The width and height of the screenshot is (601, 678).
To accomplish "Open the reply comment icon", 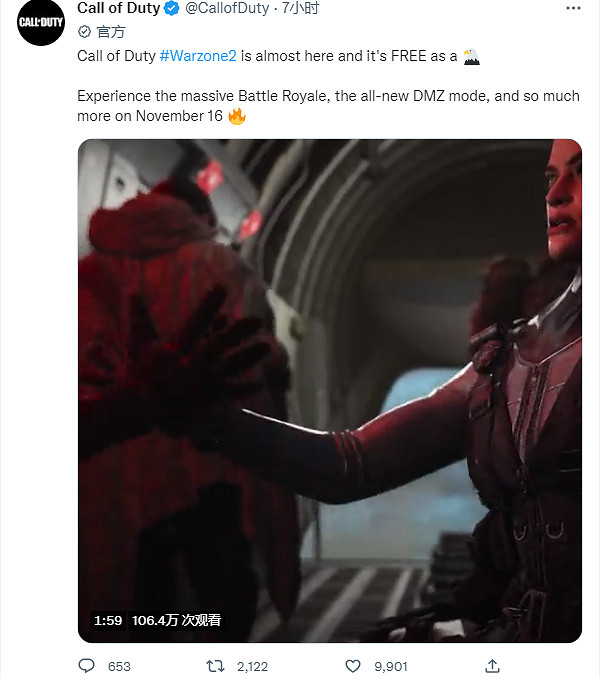I will pos(86,666).
